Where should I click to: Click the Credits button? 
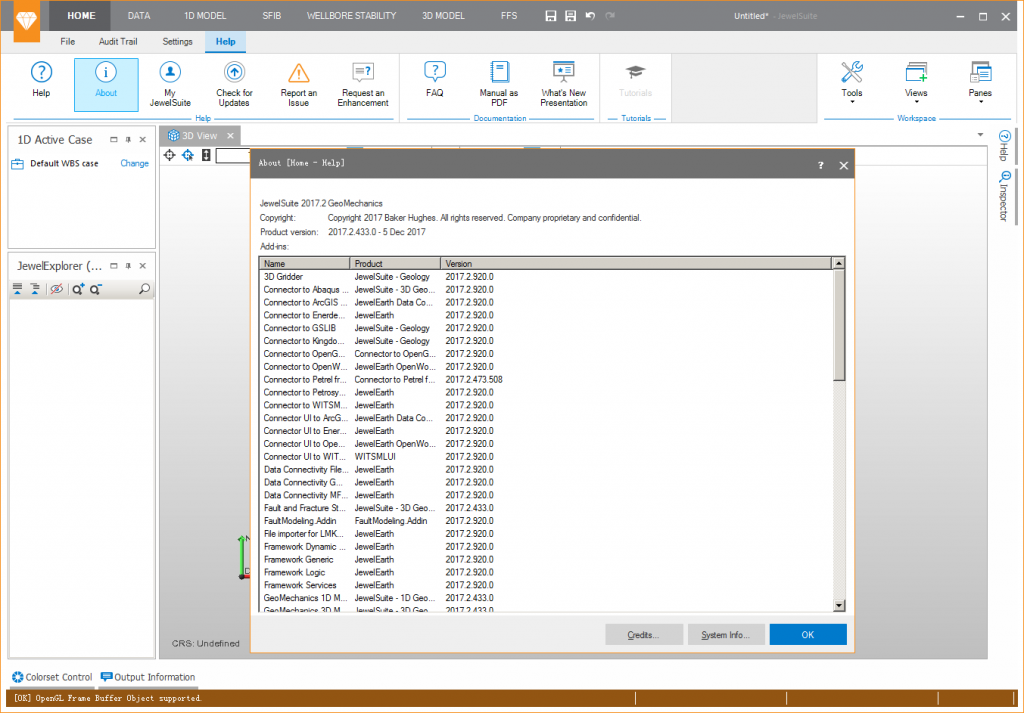click(644, 635)
